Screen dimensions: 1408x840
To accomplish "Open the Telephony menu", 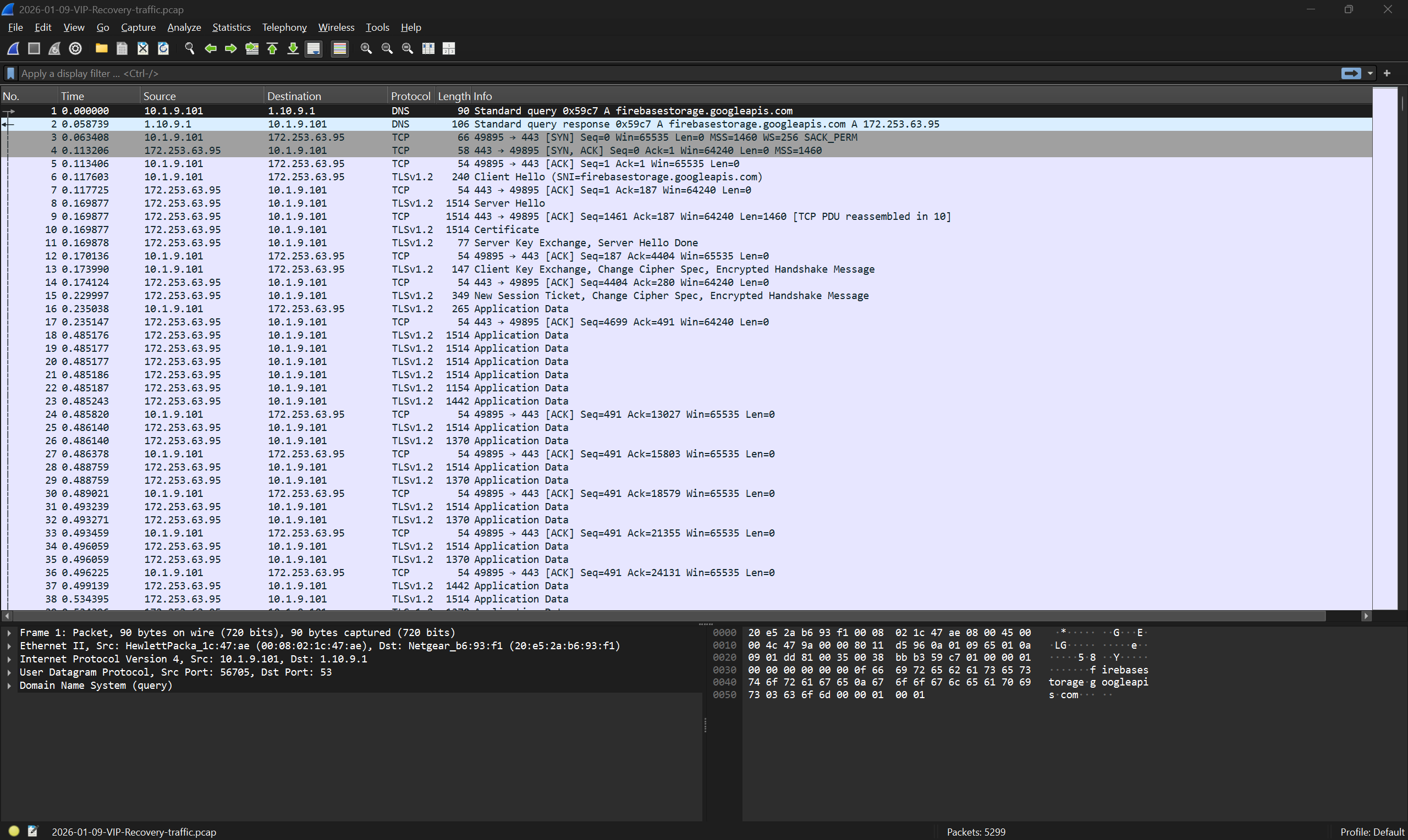I will (x=284, y=27).
